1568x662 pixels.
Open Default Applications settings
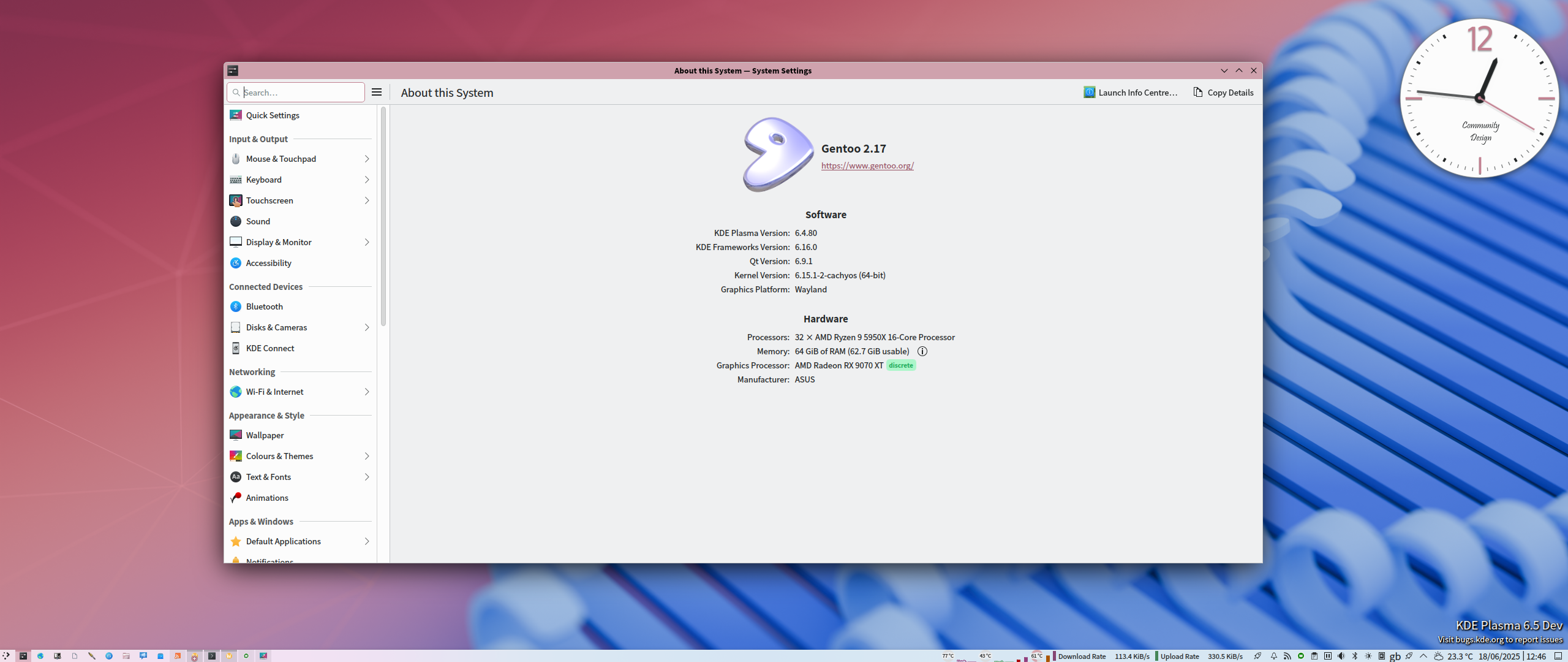[x=300, y=541]
